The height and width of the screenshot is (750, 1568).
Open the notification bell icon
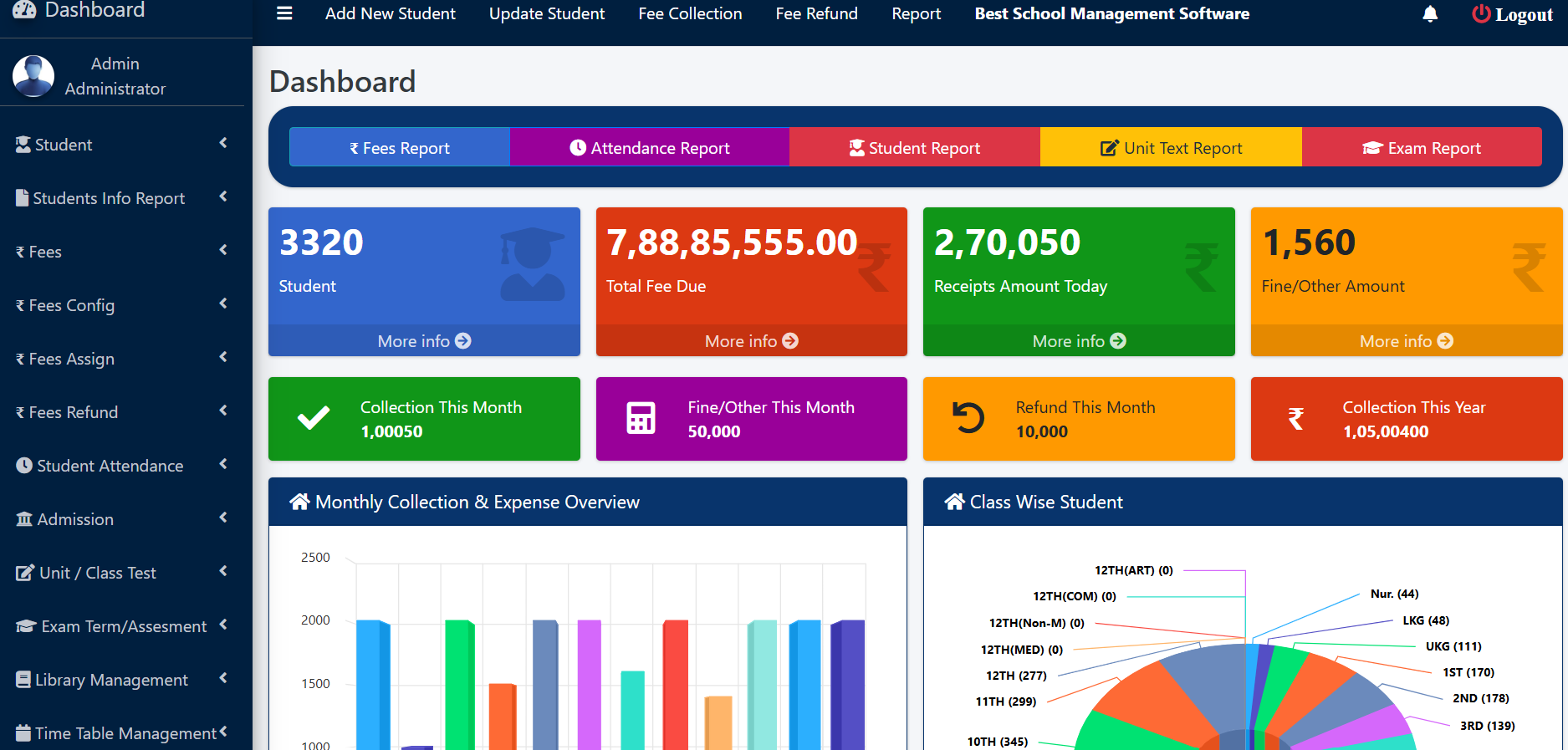(1430, 14)
